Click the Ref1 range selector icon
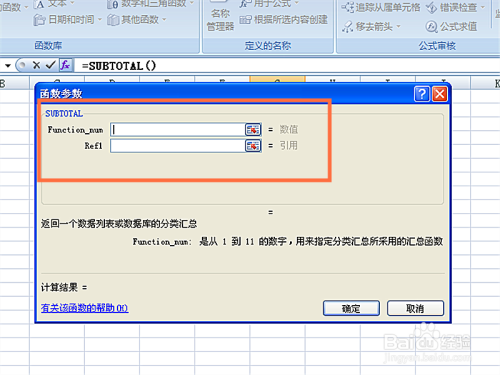Screen dimensions: 500x375 253,146
